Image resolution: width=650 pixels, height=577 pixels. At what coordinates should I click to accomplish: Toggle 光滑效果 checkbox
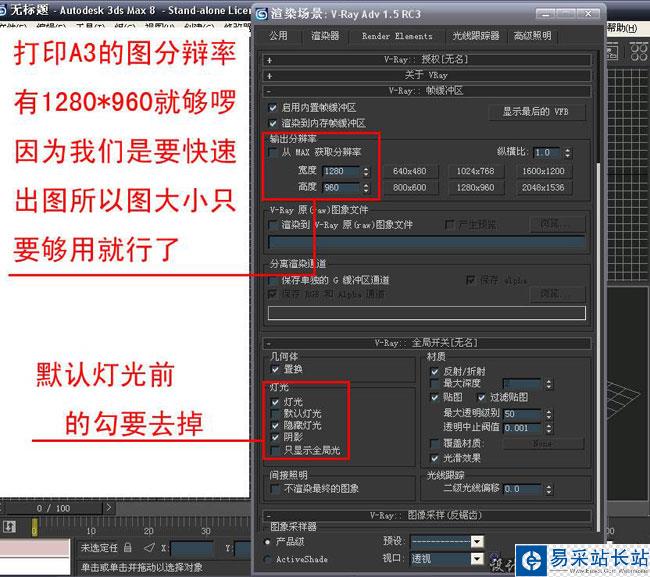coord(434,458)
